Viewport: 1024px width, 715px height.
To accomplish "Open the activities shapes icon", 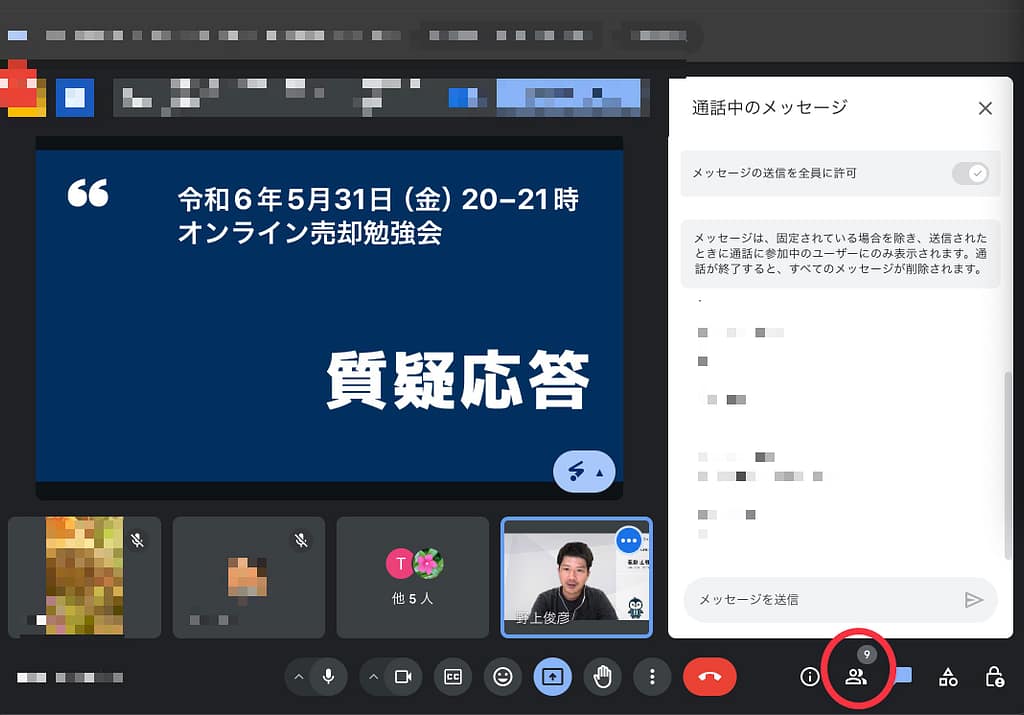I will 948,677.
